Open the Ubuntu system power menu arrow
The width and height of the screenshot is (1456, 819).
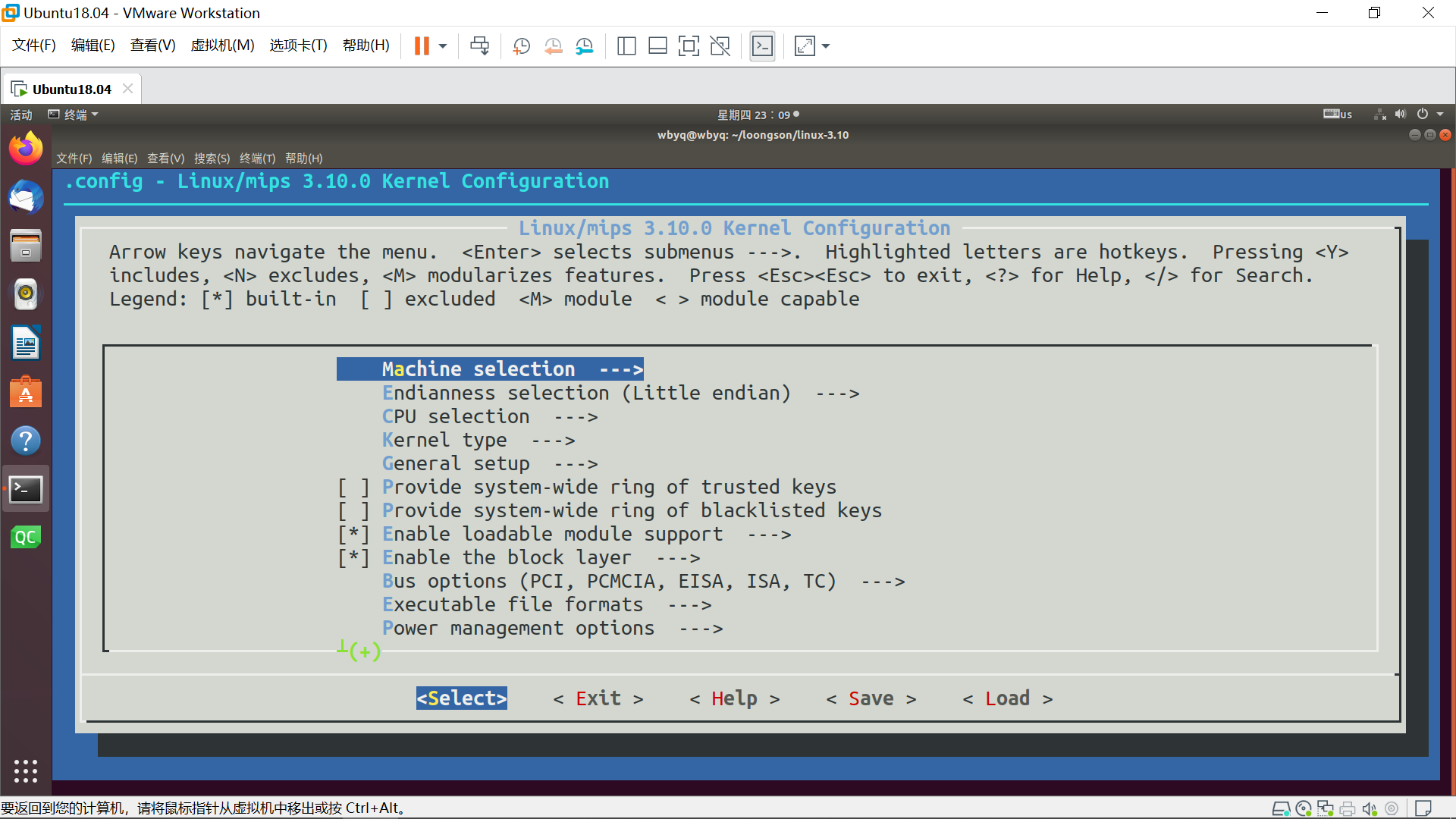pyautogui.click(x=1440, y=115)
